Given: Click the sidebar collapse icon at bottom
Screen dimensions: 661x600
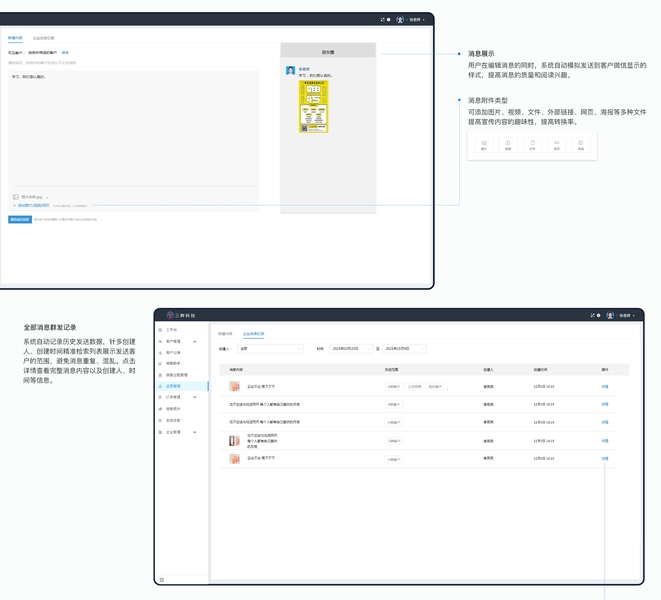Looking at the screenshot, I should coord(162,580).
